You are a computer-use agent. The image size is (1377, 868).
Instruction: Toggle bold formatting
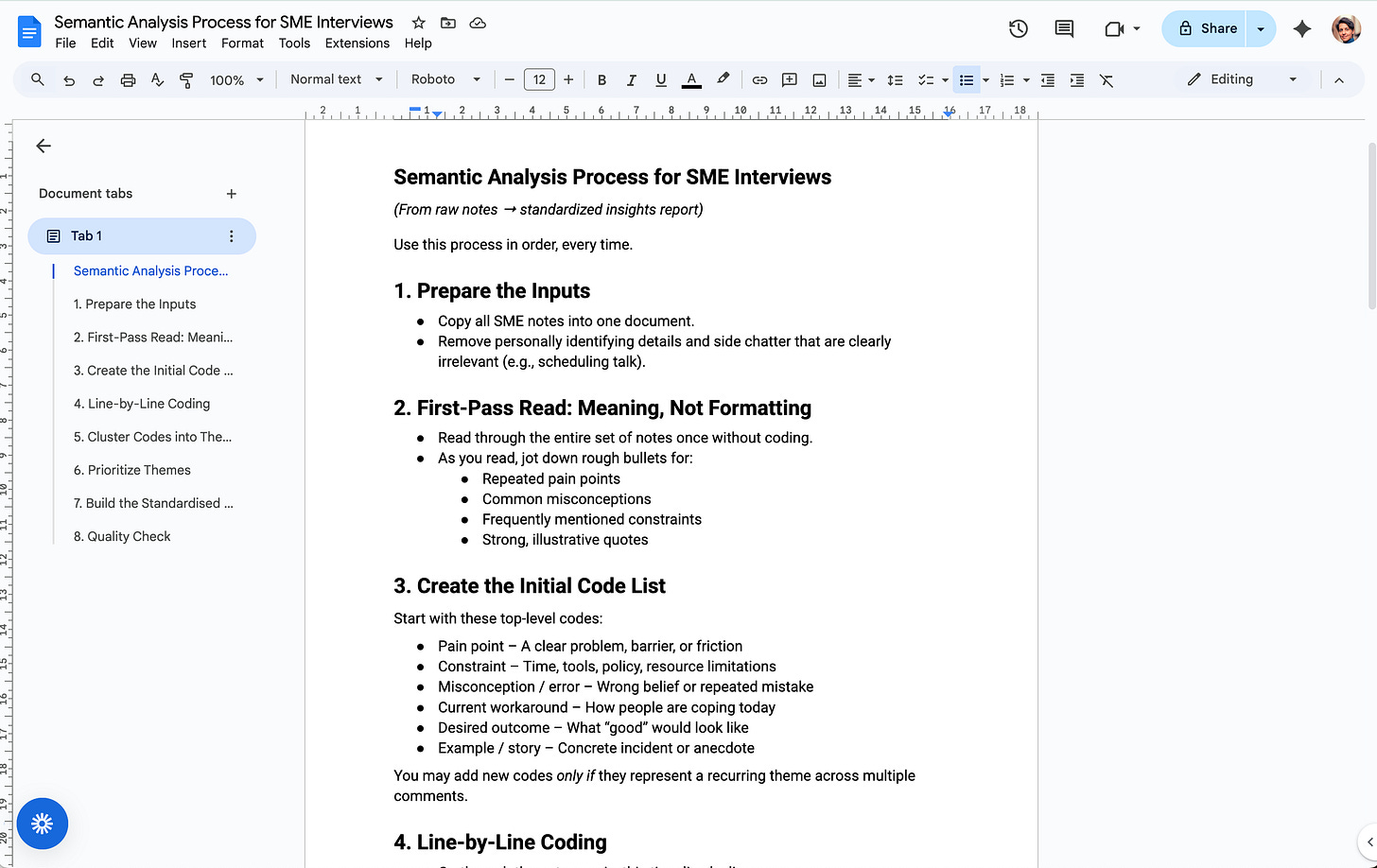(601, 80)
